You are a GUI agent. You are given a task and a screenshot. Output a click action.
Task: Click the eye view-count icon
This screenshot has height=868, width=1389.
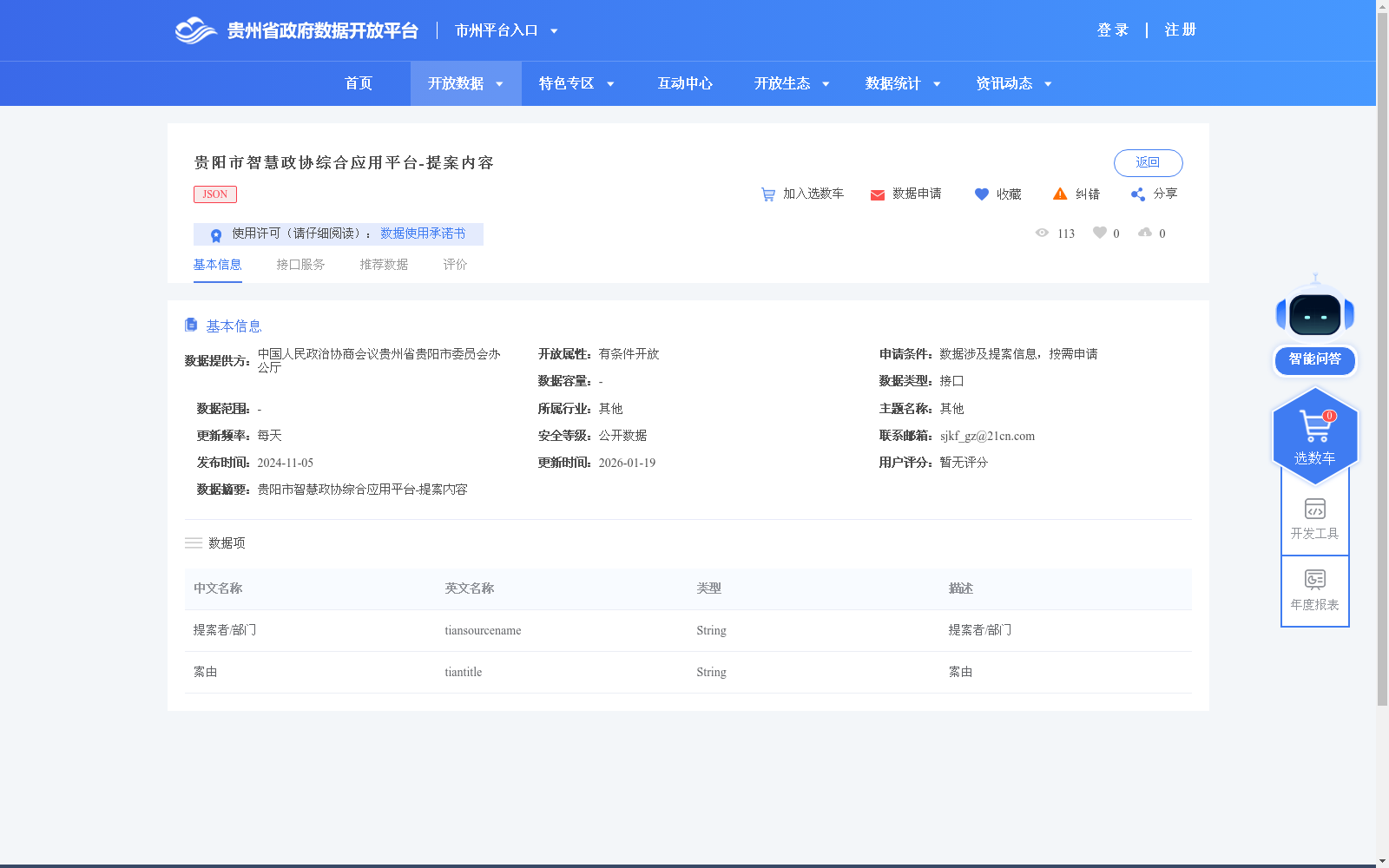tap(1042, 233)
